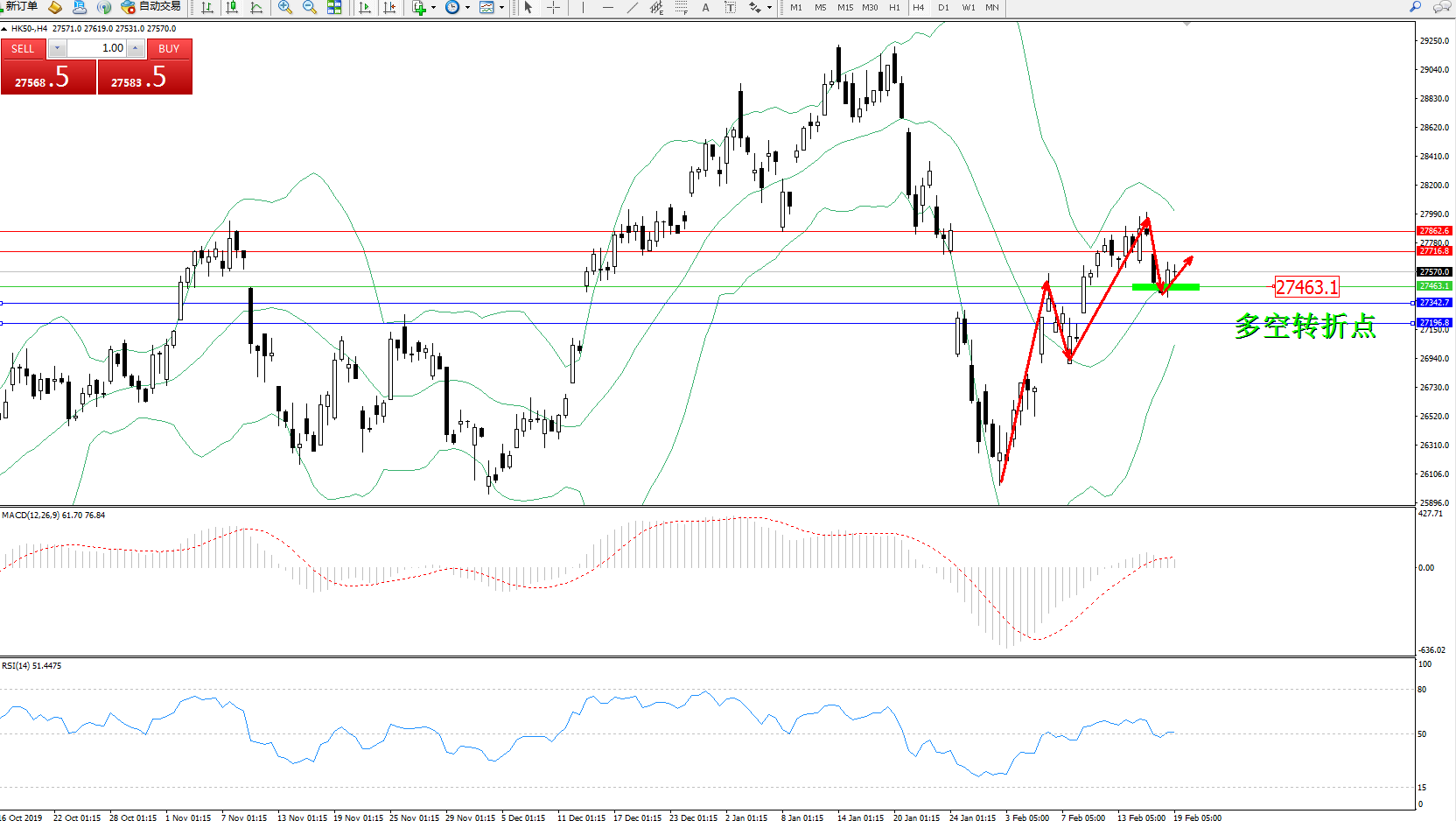Toggle chart auto-scroll to latest bar

coord(365,7)
